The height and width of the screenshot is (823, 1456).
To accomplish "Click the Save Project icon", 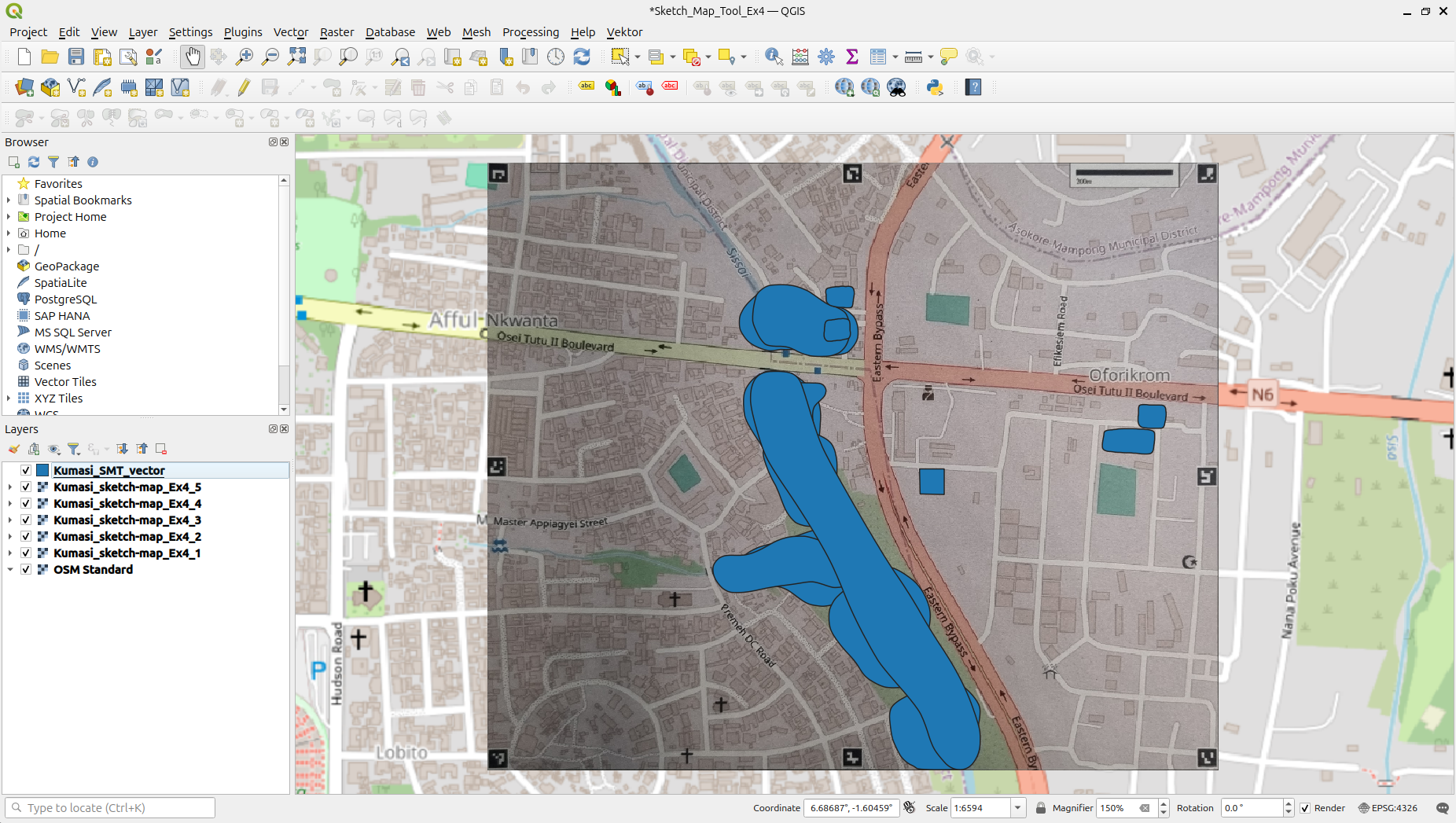I will [x=76, y=57].
